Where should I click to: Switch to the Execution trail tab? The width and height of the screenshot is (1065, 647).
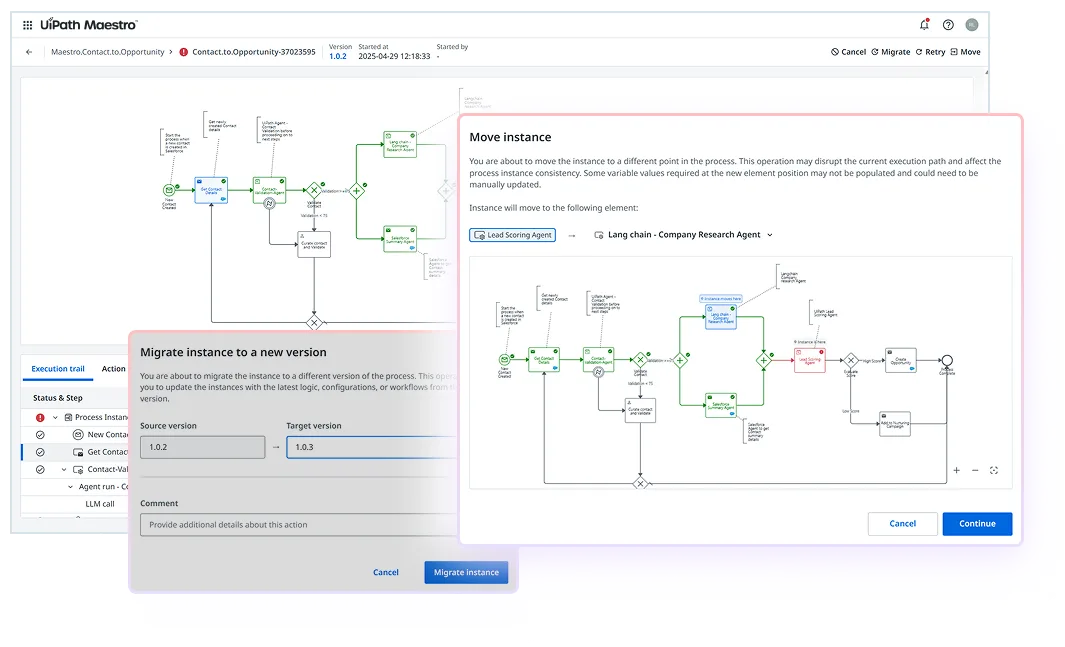point(58,369)
